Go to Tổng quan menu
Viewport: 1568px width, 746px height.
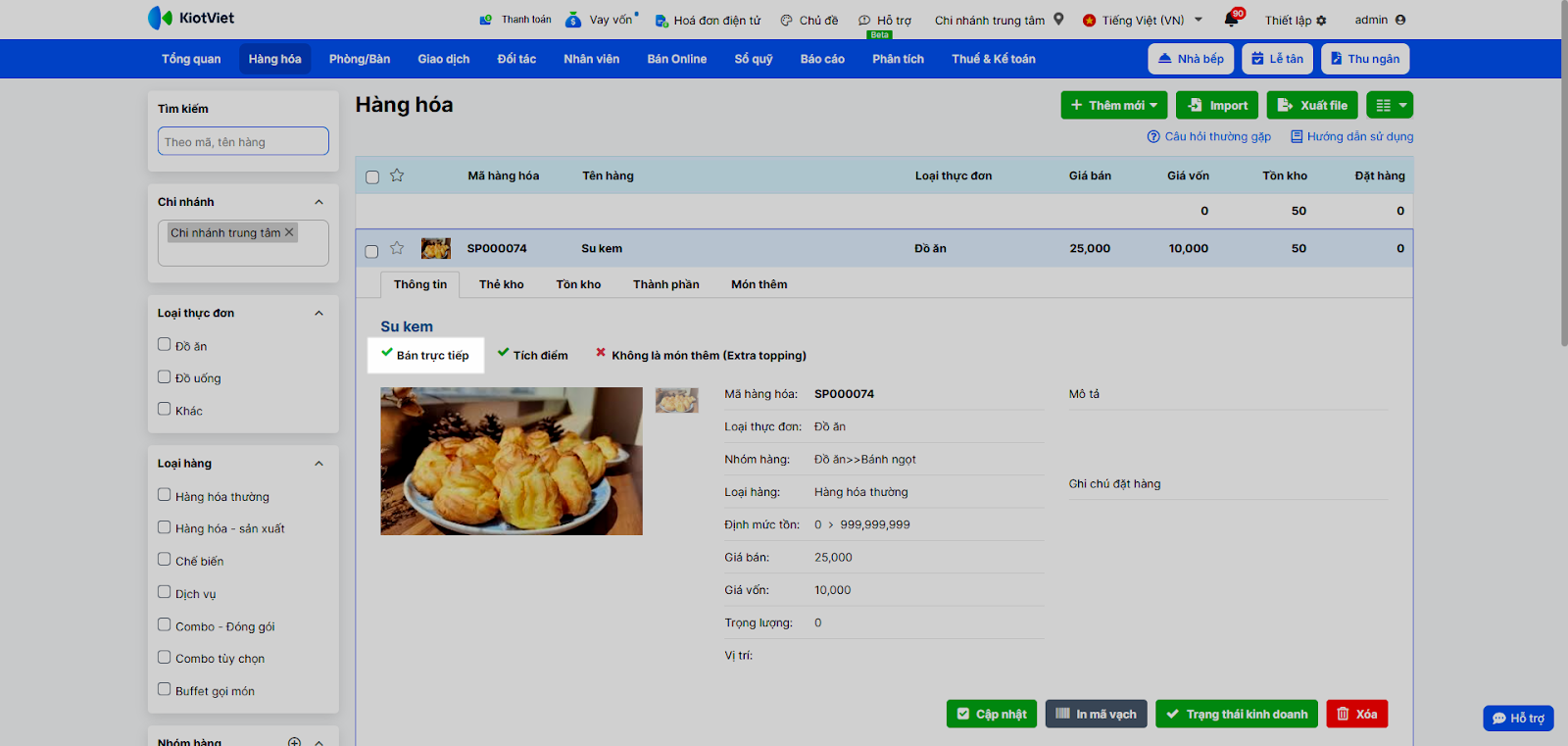(191, 59)
